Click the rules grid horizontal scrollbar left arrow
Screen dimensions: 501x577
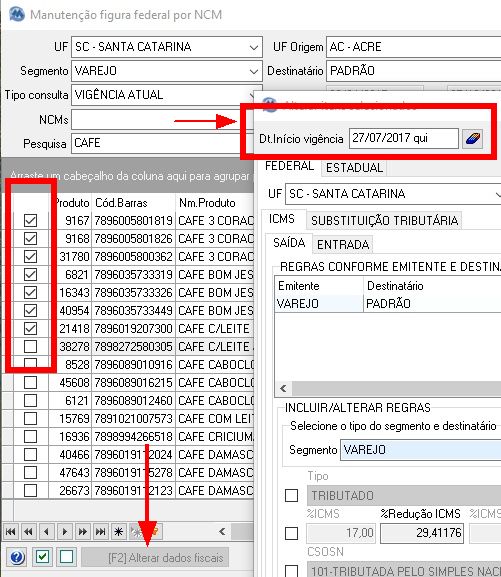(283, 389)
